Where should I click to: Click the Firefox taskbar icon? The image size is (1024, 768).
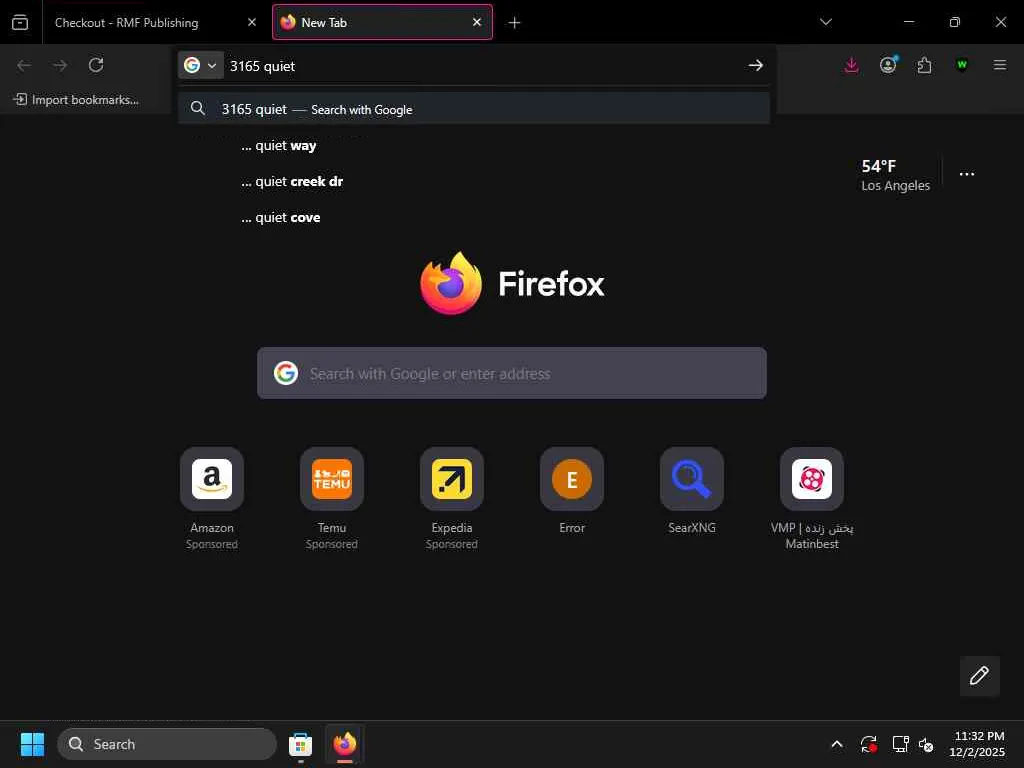tap(345, 744)
